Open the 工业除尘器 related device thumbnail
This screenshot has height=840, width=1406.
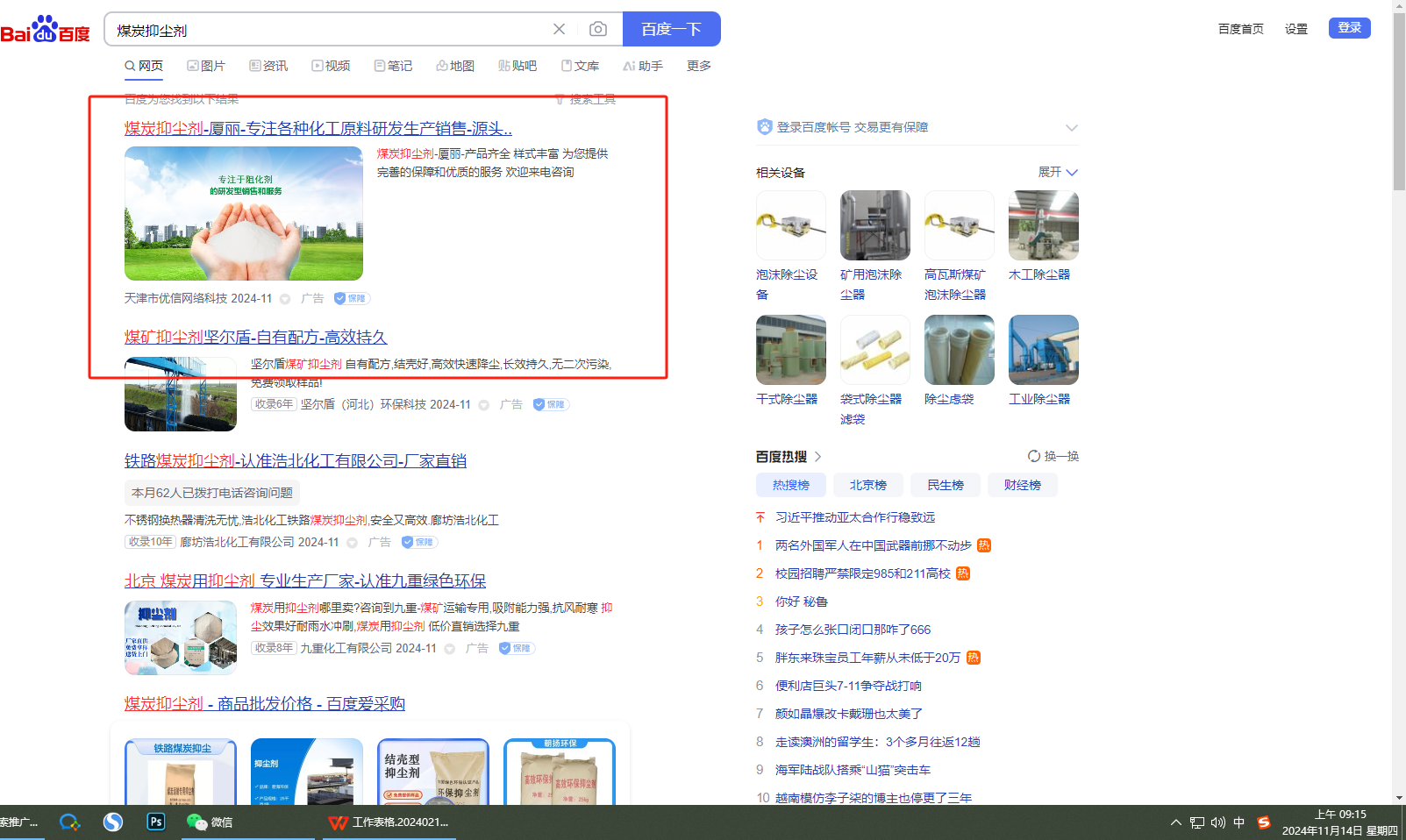1044,350
